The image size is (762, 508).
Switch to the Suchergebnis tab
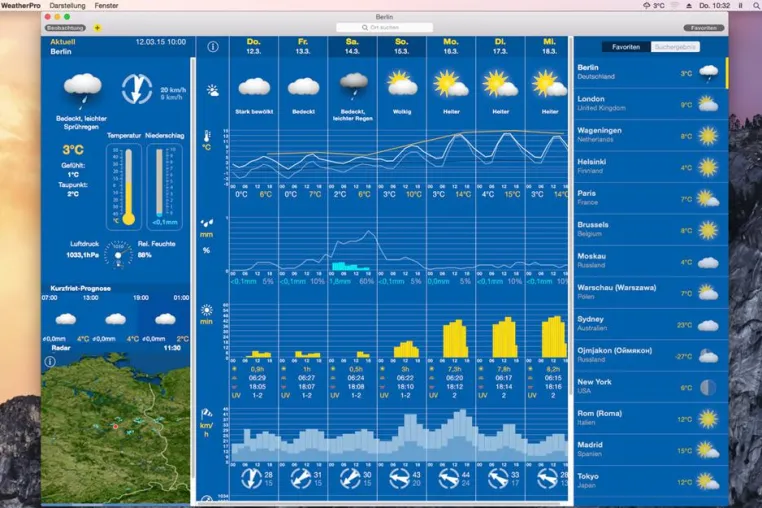[675, 47]
